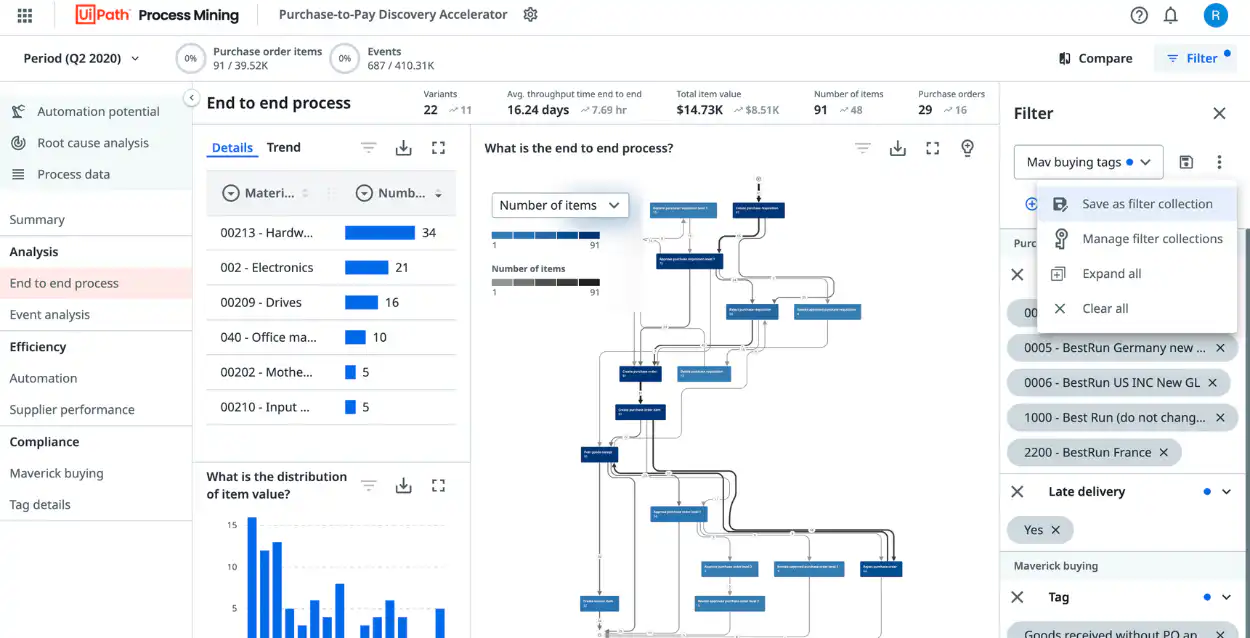The height and width of the screenshot is (638, 1250).
Task: Remove the Late delivery filter
Action: (x=1017, y=492)
